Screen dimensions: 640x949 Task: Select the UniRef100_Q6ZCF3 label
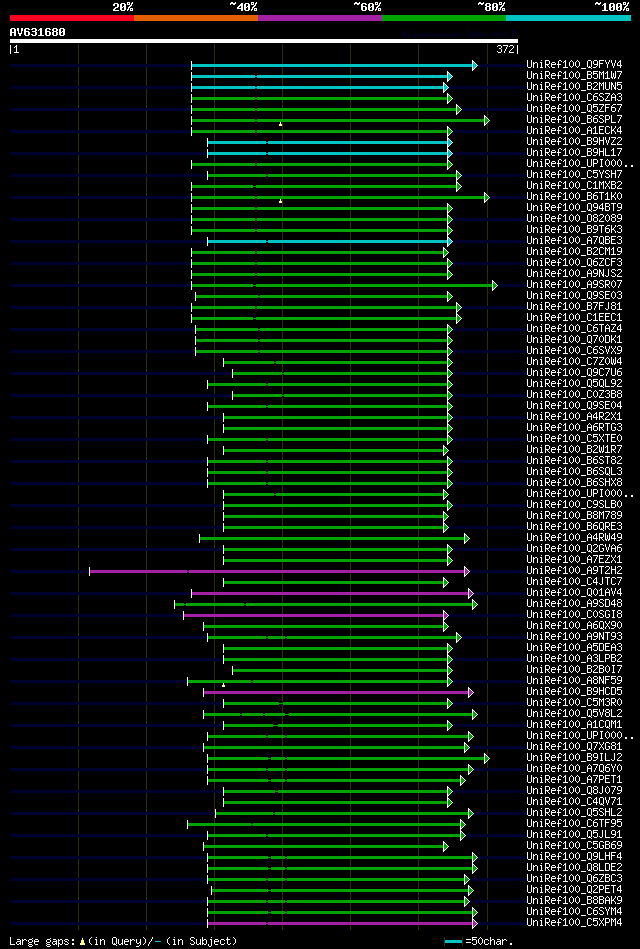pyautogui.click(x=574, y=262)
